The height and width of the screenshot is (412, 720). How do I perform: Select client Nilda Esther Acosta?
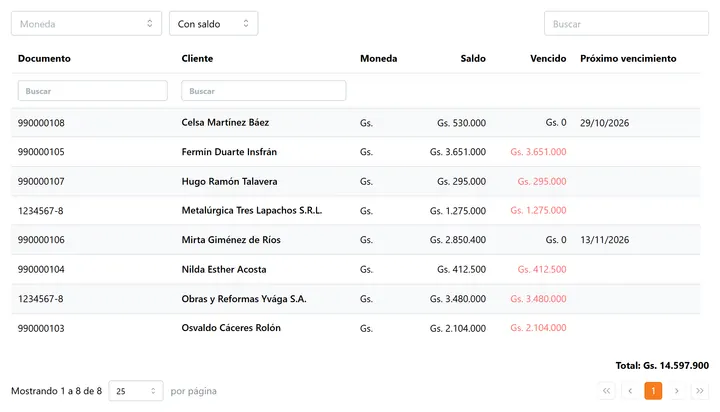pos(224,269)
